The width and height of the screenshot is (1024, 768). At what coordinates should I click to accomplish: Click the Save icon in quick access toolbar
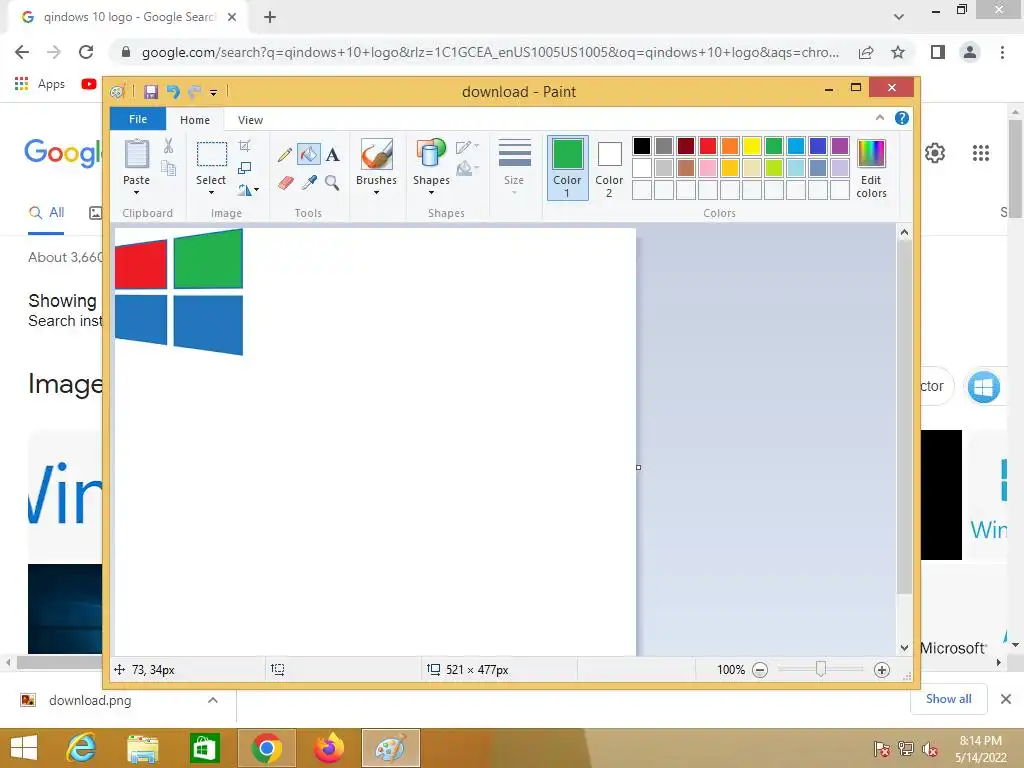tap(151, 92)
